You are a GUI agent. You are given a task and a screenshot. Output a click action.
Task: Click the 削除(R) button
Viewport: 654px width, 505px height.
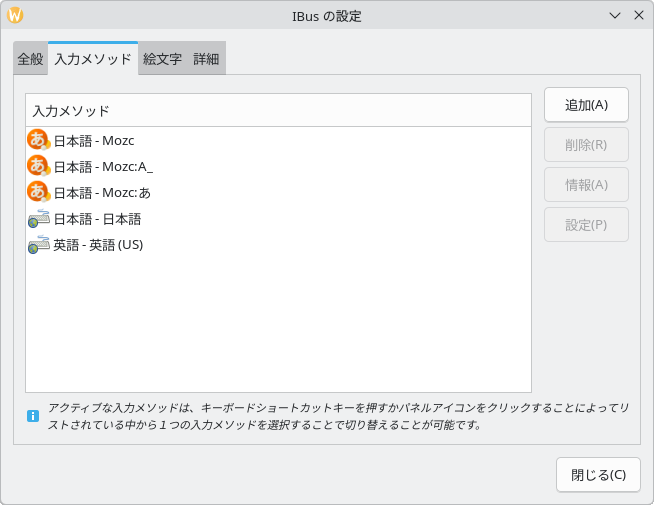point(586,145)
